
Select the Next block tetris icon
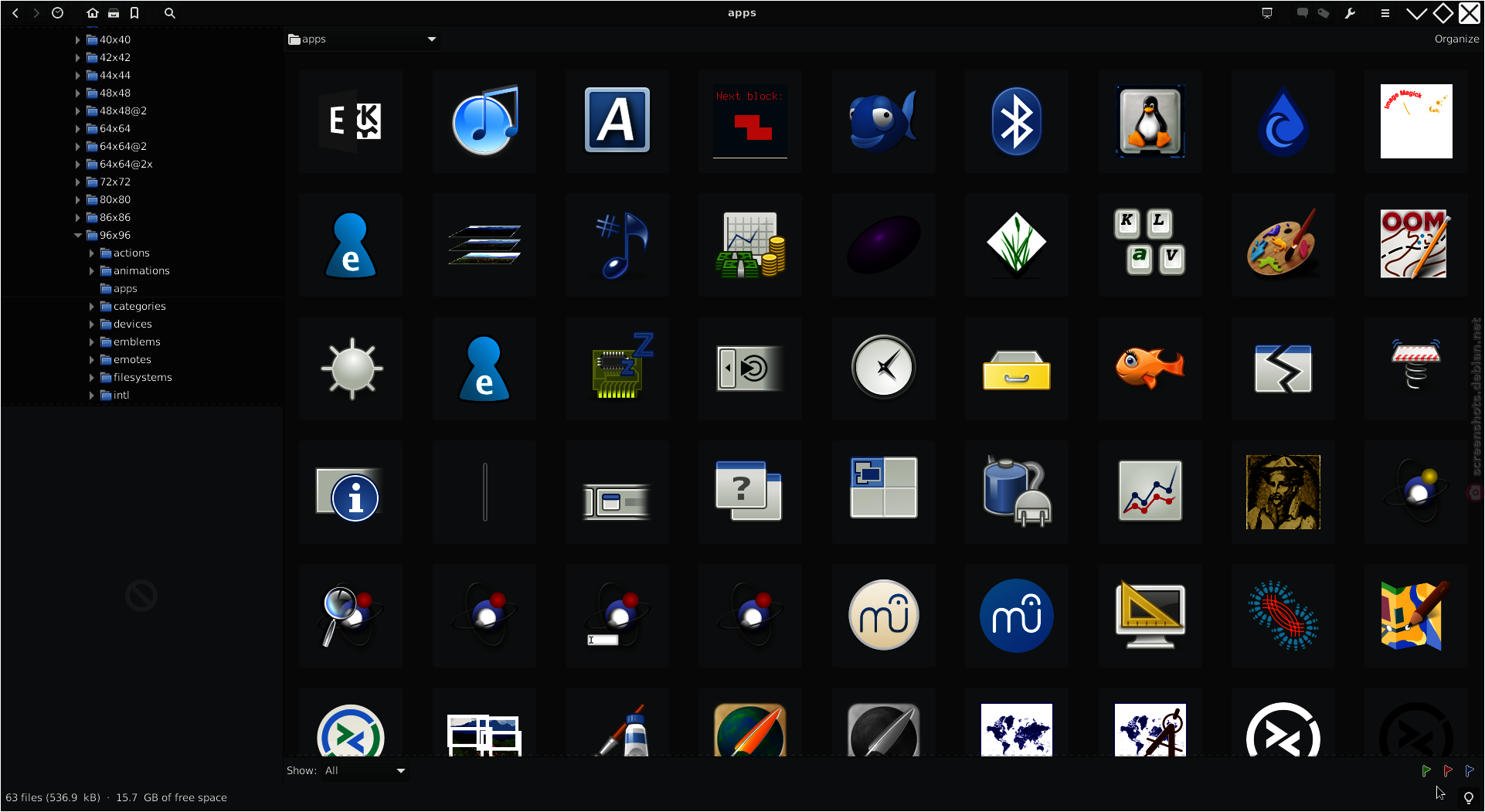click(749, 121)
